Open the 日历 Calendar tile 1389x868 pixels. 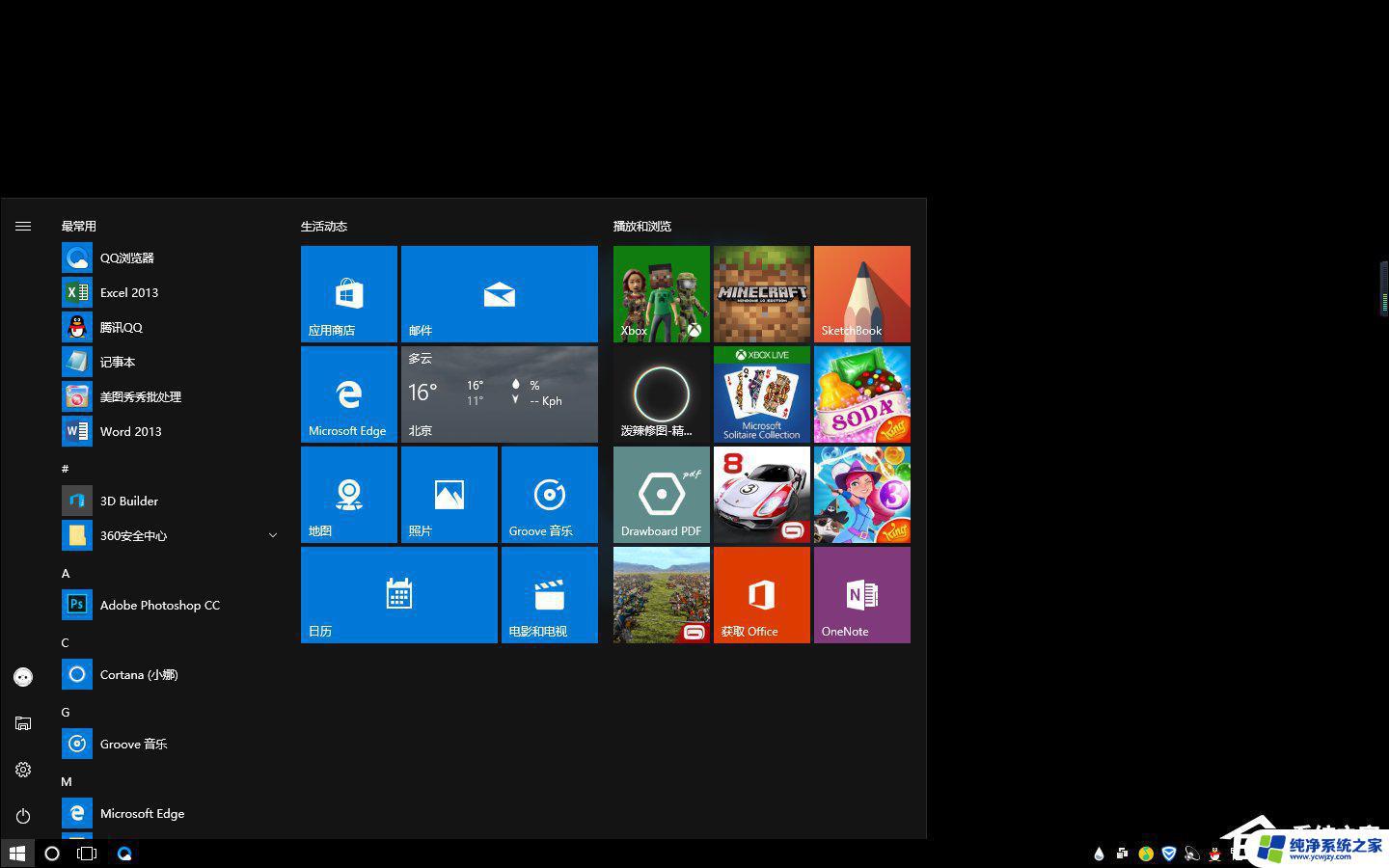[399, 595]
